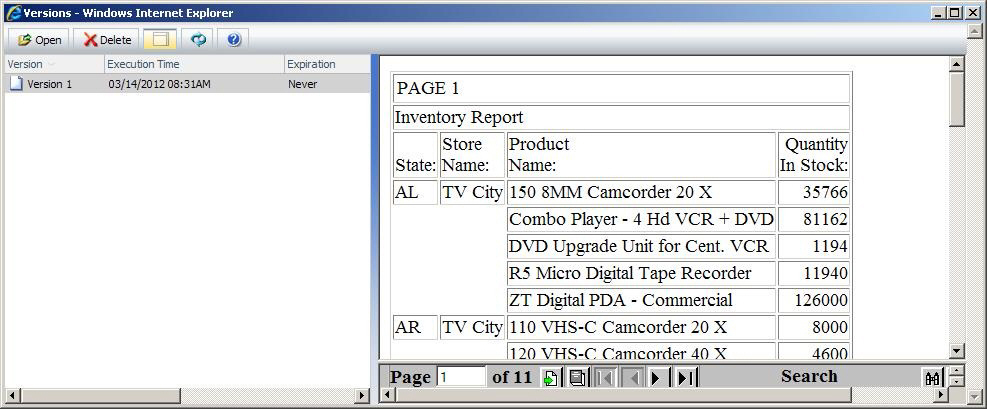The image size is (987, 409).
Task: Click report vertical scrollbar up arrow
Action: (x=956, y=64)
